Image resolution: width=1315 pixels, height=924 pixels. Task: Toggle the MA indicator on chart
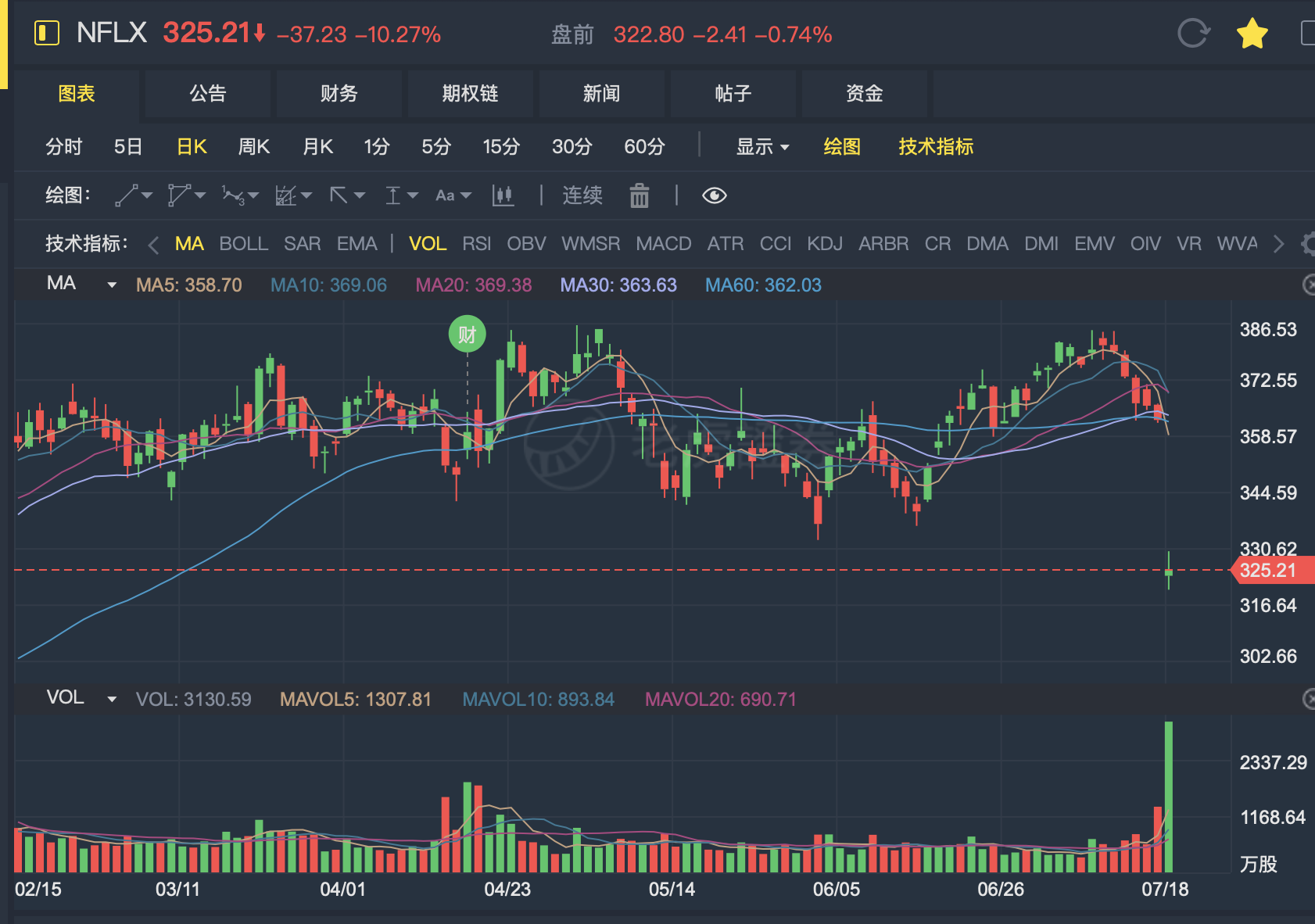tap(189, 244)
